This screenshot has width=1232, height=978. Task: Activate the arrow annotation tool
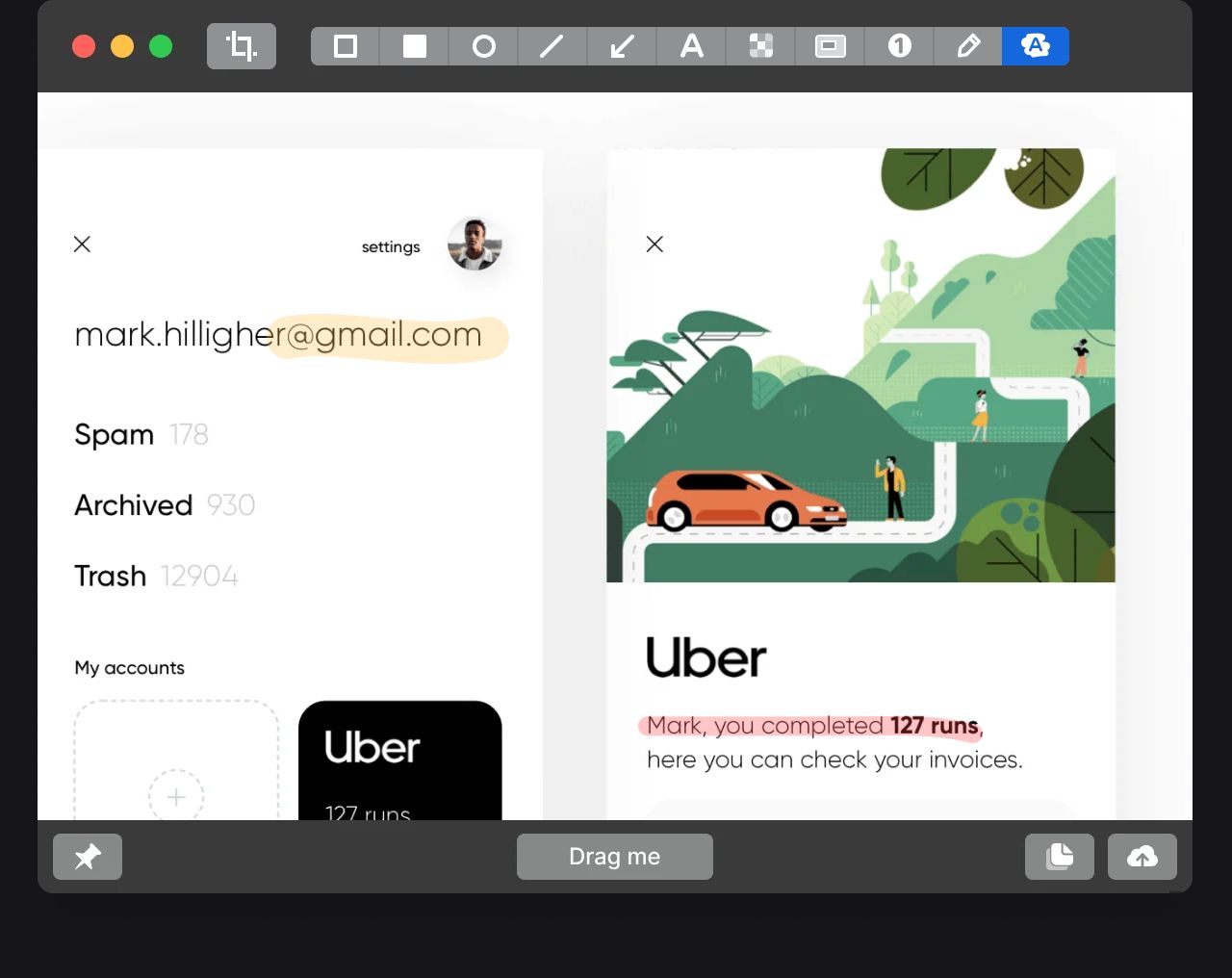(622, 46)
